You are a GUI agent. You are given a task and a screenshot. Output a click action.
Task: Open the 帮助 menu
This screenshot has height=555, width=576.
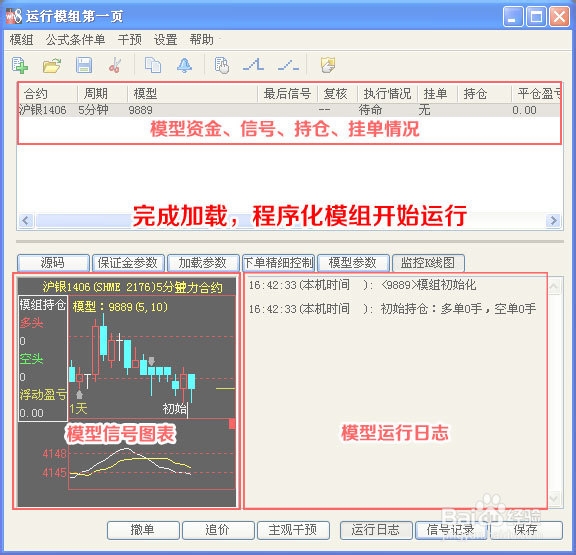202,40
